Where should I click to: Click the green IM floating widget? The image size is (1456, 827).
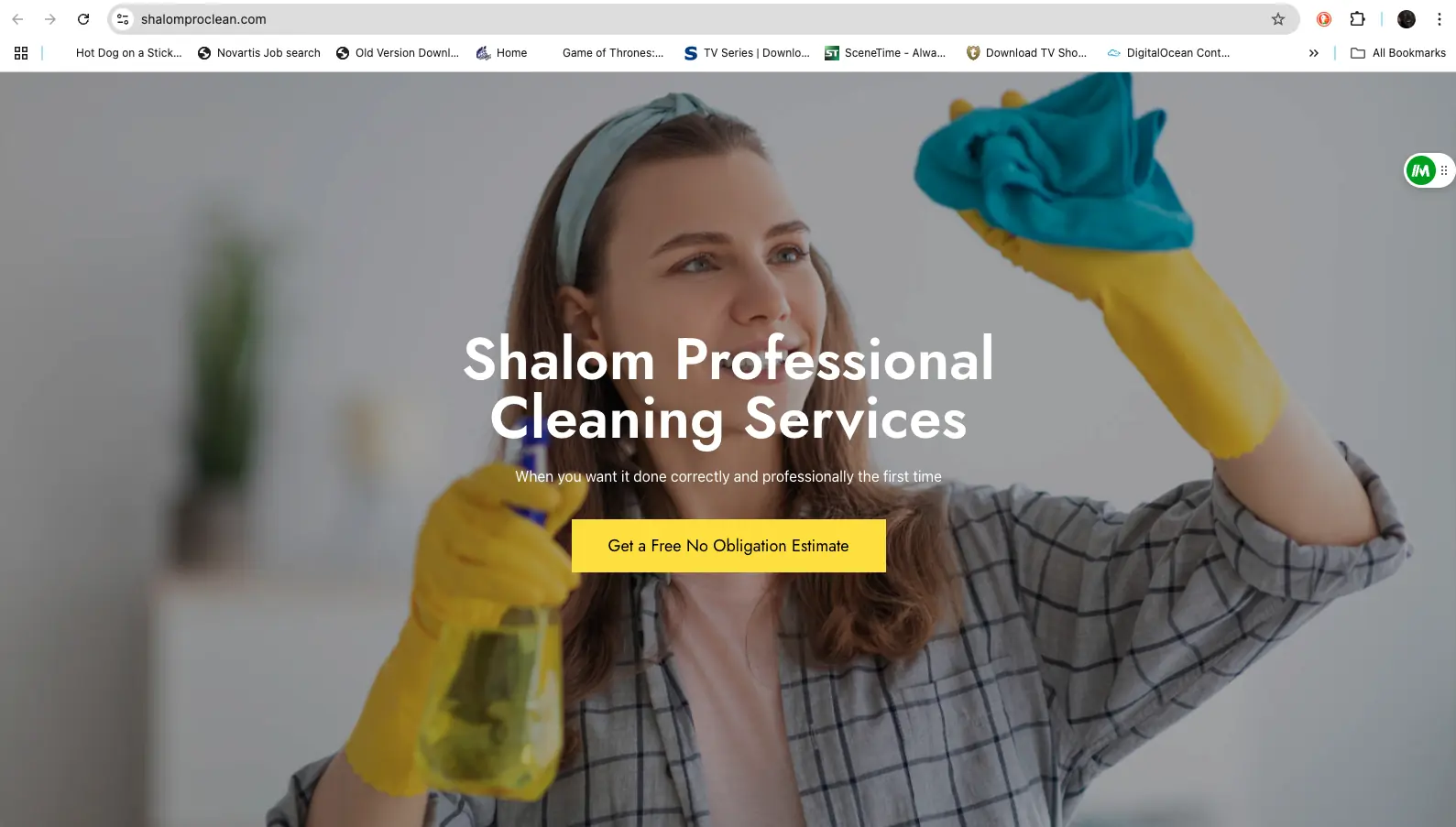(x=1421, y=170)
